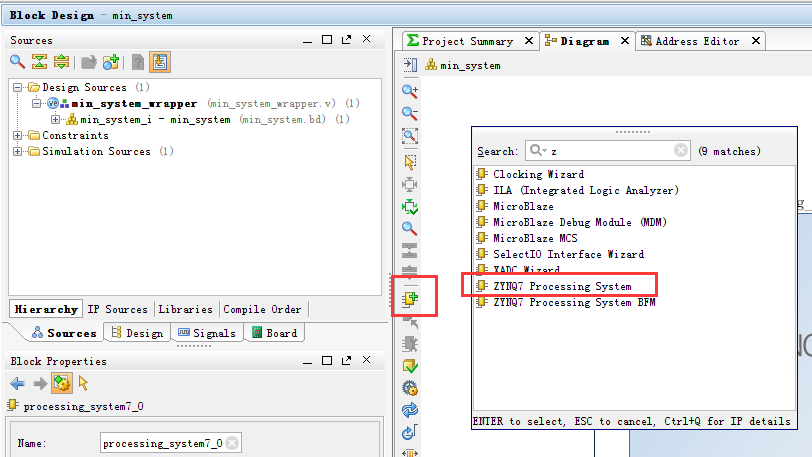Close the Project Summary tab
This screenshot has width=812, height=457.
click(x=529, y=40)
